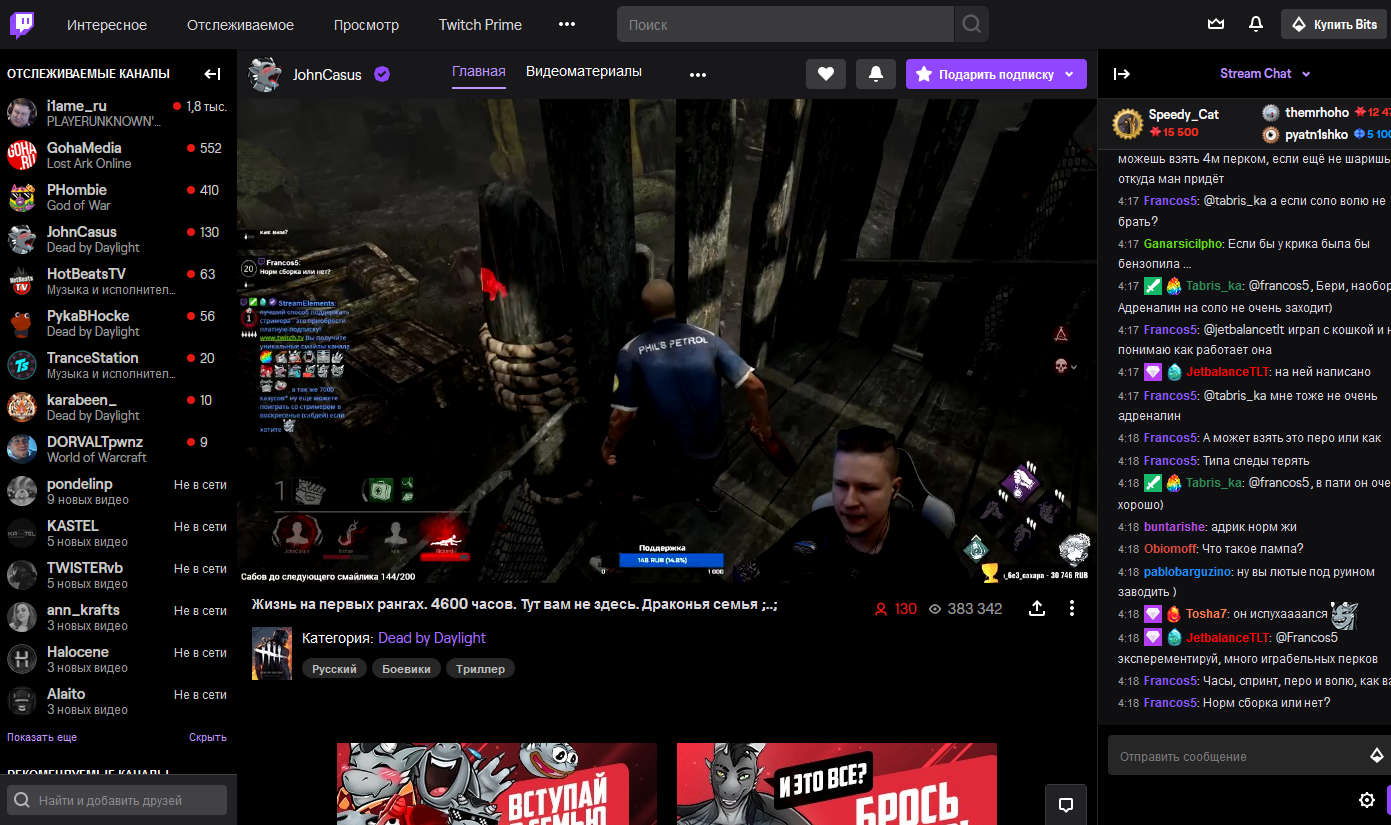
Task: Collapse the stream chat panel
Action: point(1122,74)
